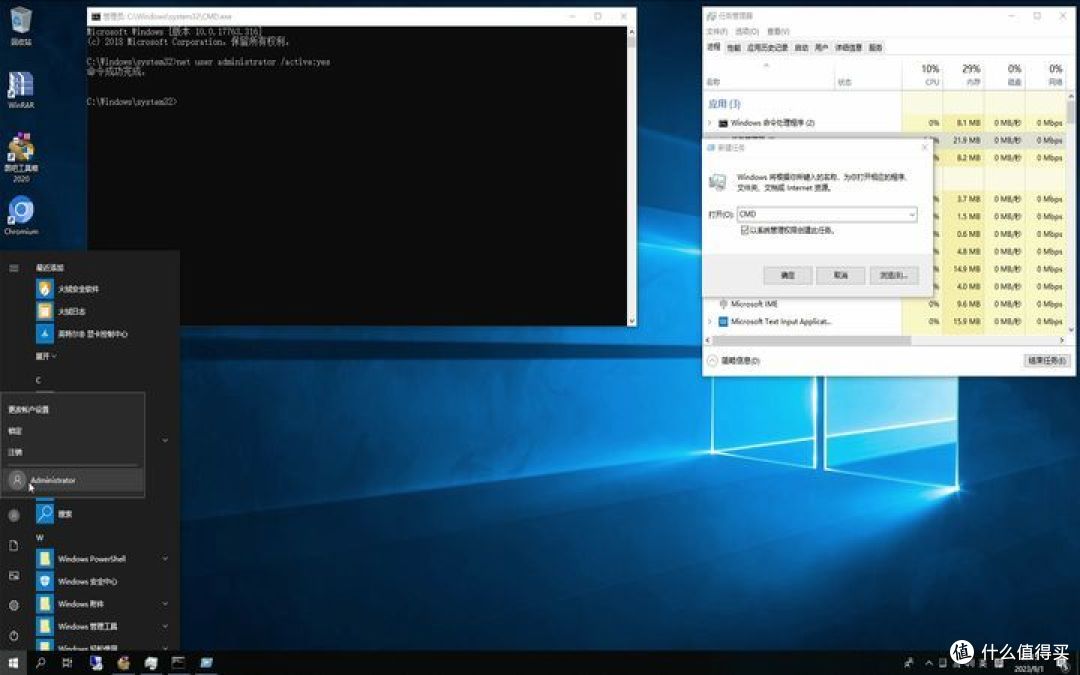This screenshot has height=675, width=1080.
Task: Open the 打开 combo box dropdown arrow
Action: [911, 214]
